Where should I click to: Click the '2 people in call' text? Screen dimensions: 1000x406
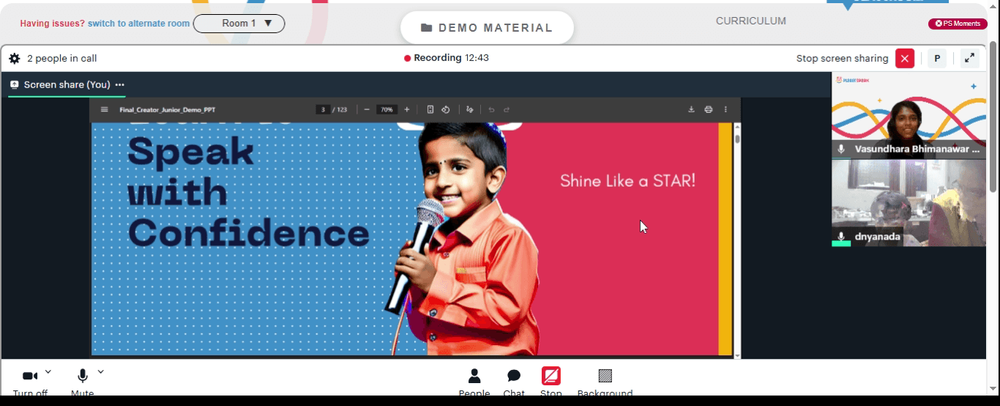pyautogui.click(x=62, y=59)
